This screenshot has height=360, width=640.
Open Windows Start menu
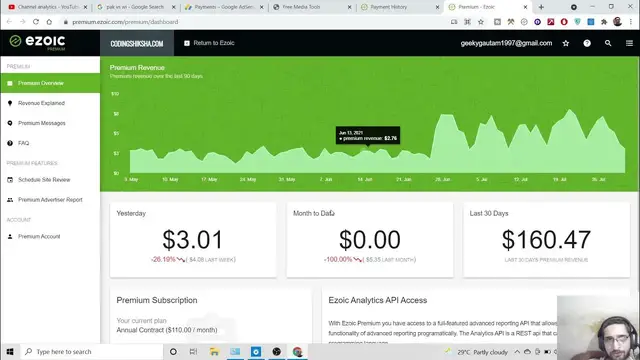[x=10, y=351]
